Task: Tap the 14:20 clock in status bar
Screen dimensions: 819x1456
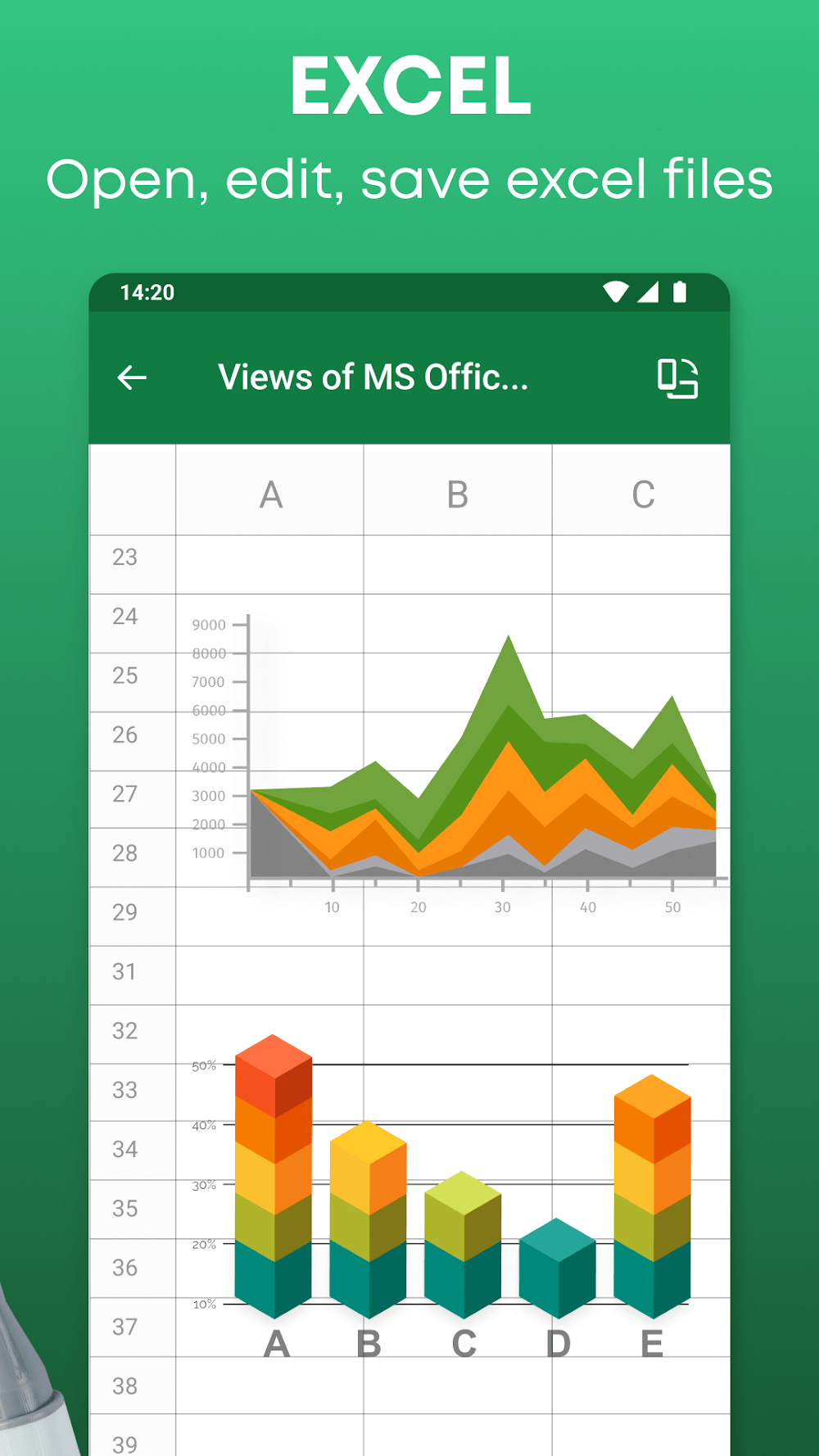Action: 147,292
